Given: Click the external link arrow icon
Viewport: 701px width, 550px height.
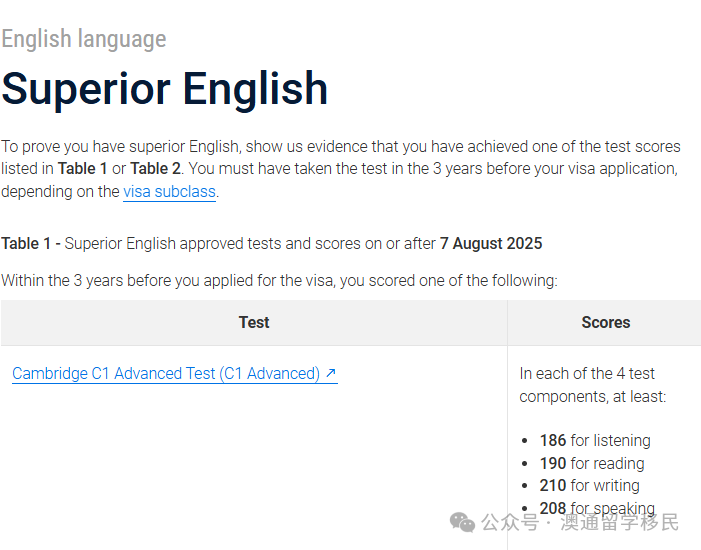Looking at the screenshot, I should pos(331,372).
